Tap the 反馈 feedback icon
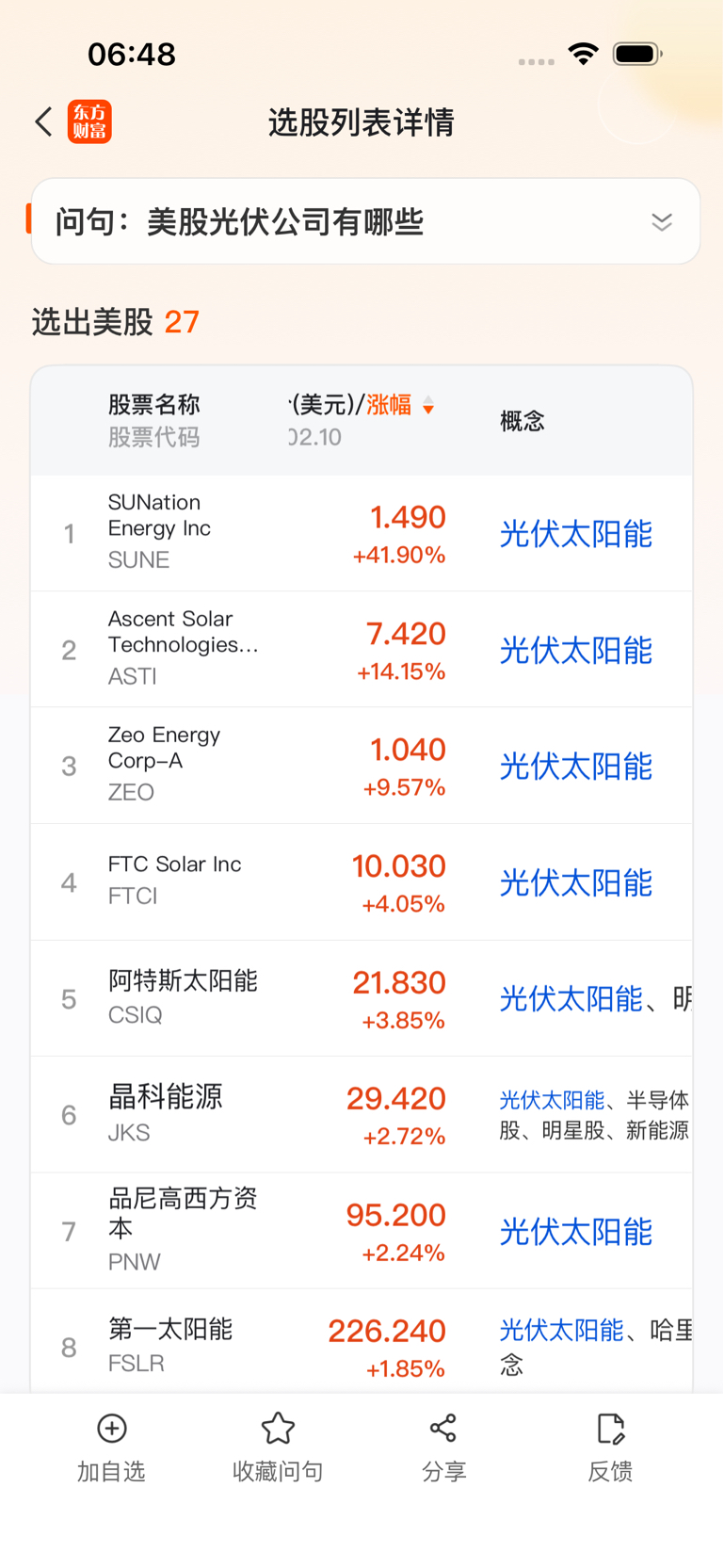 coord(610,1429)
